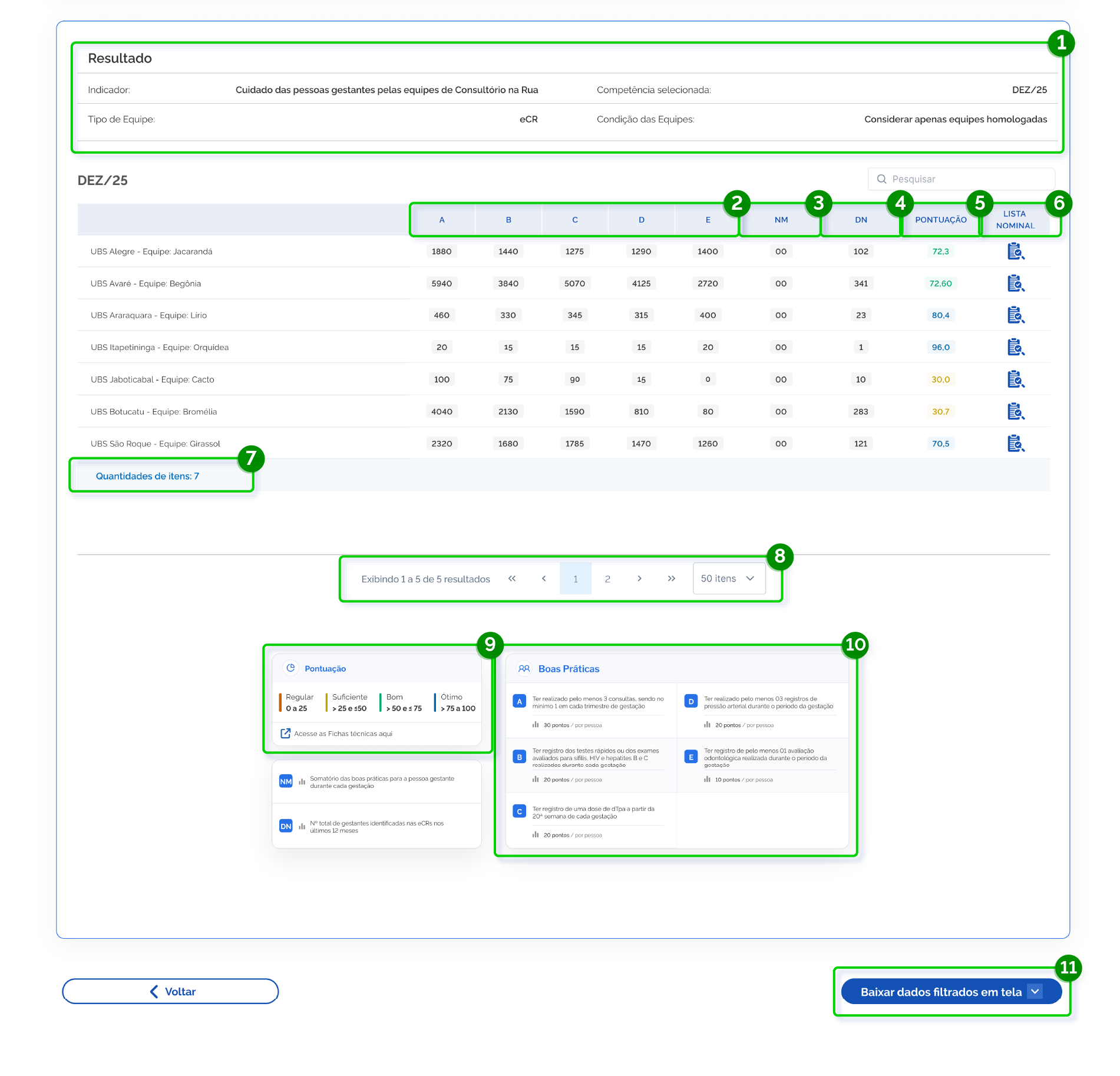Open nominal list for UBS São Roque Girassol
This screenshot has height=1076, width=1120.
(1015, 443)
